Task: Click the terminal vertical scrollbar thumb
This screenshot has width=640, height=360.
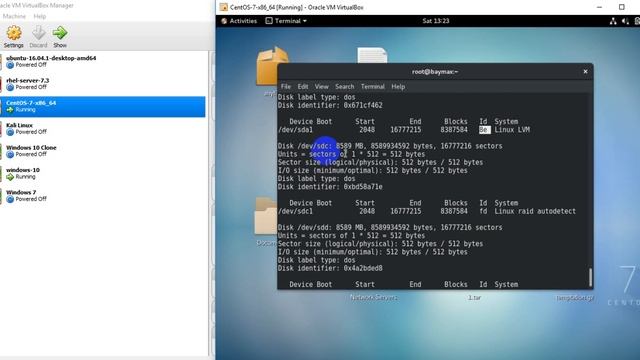Action: click(x=590, y=278)
